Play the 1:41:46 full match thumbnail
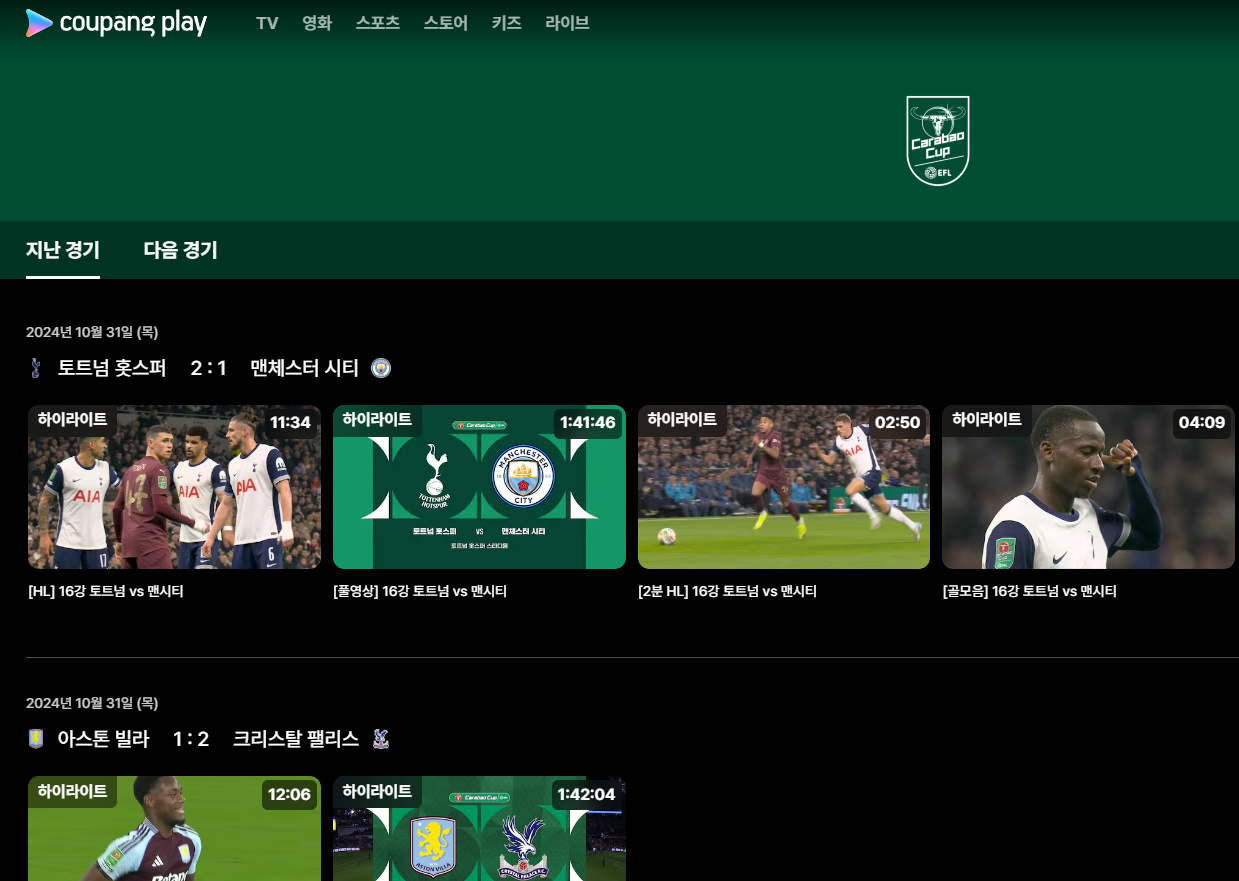The height and width of the screenshot is (881, 1239). pos(479,487)
